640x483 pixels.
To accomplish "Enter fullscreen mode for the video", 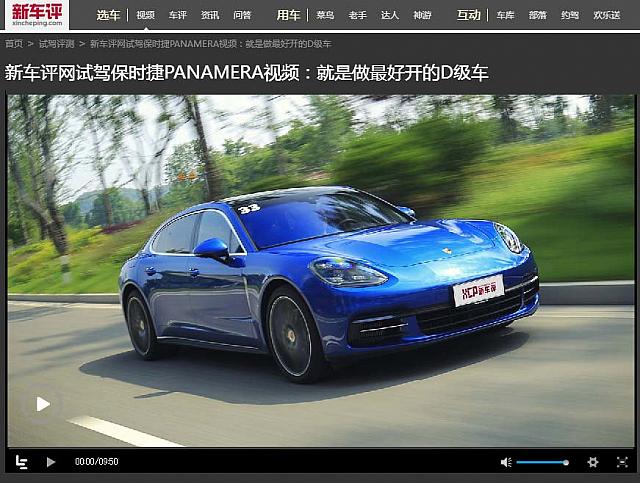I will coord(622,462).
